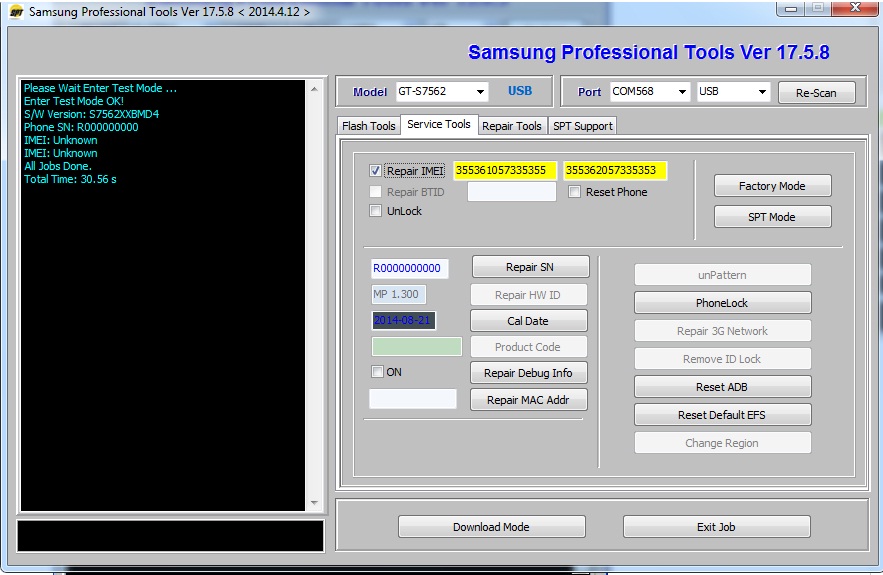883x575 pixels.
Task: Expand the Port dropdown showing COM568
Action: tap(650, 91)
